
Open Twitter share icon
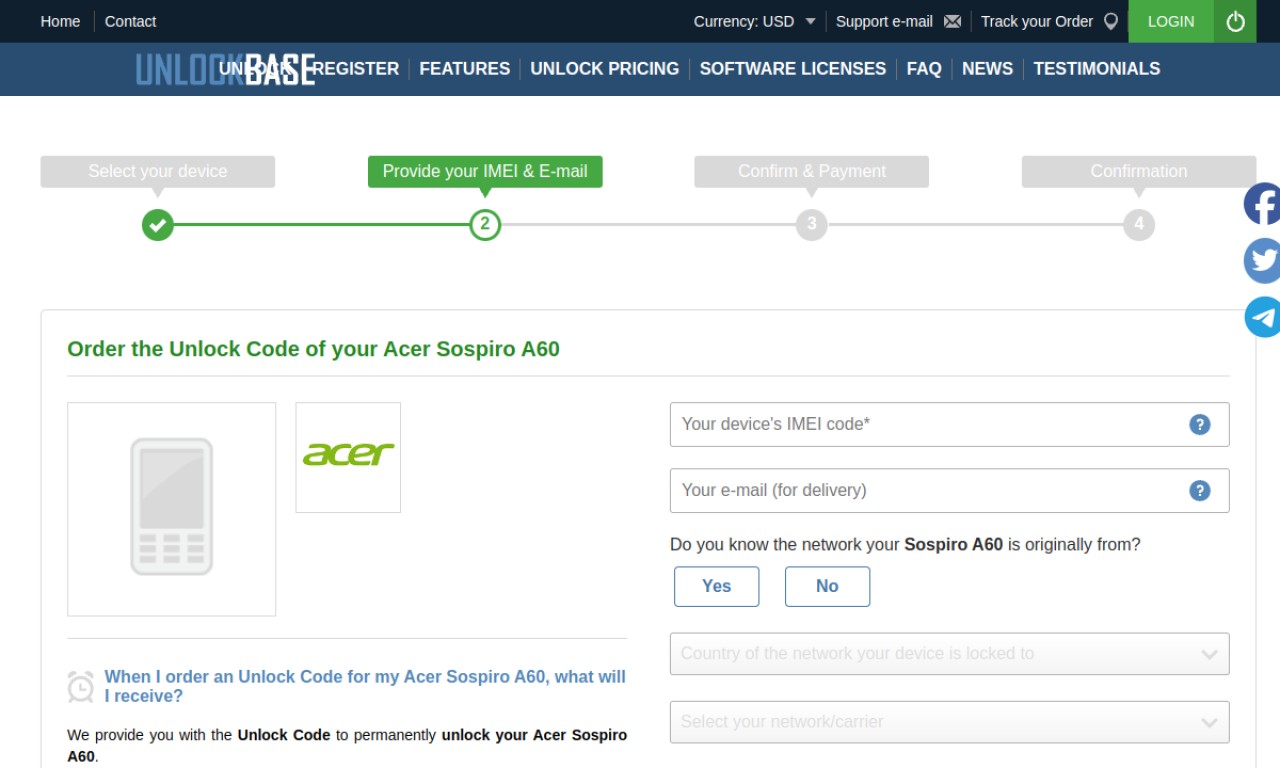point(1262,261)
